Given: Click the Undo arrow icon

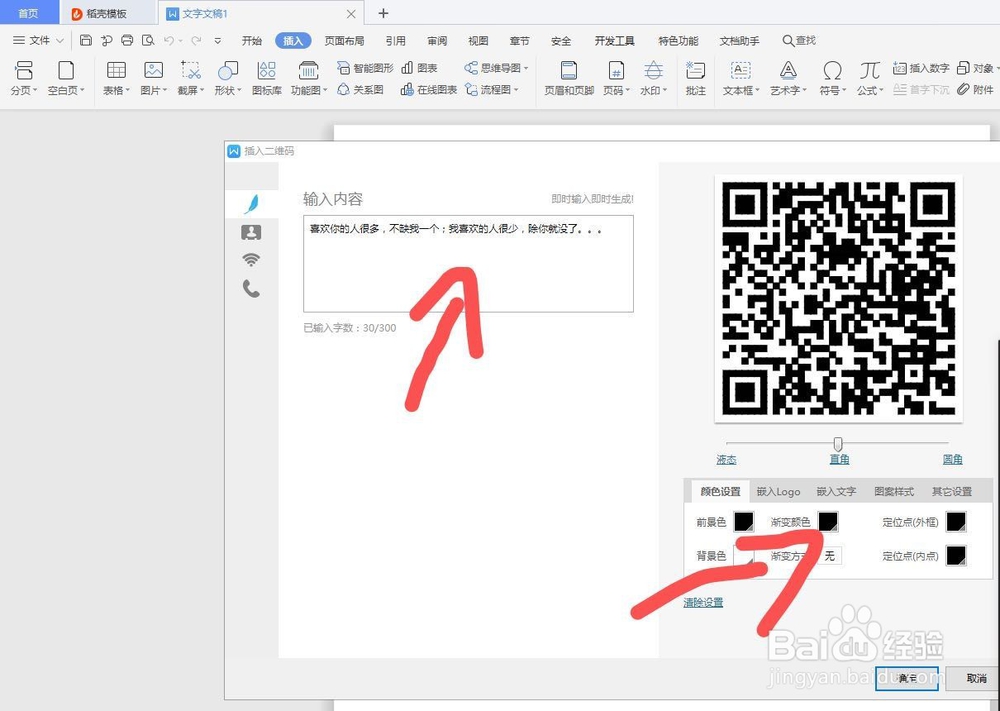Looking at the screenshot, I should point(169,40).
